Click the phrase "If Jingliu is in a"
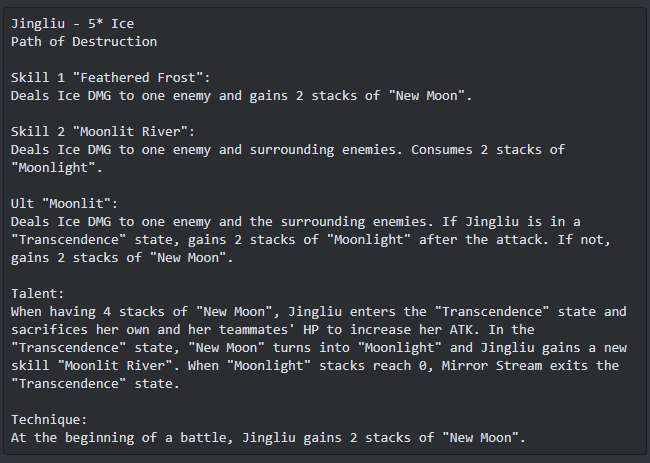 click(511, 222)
